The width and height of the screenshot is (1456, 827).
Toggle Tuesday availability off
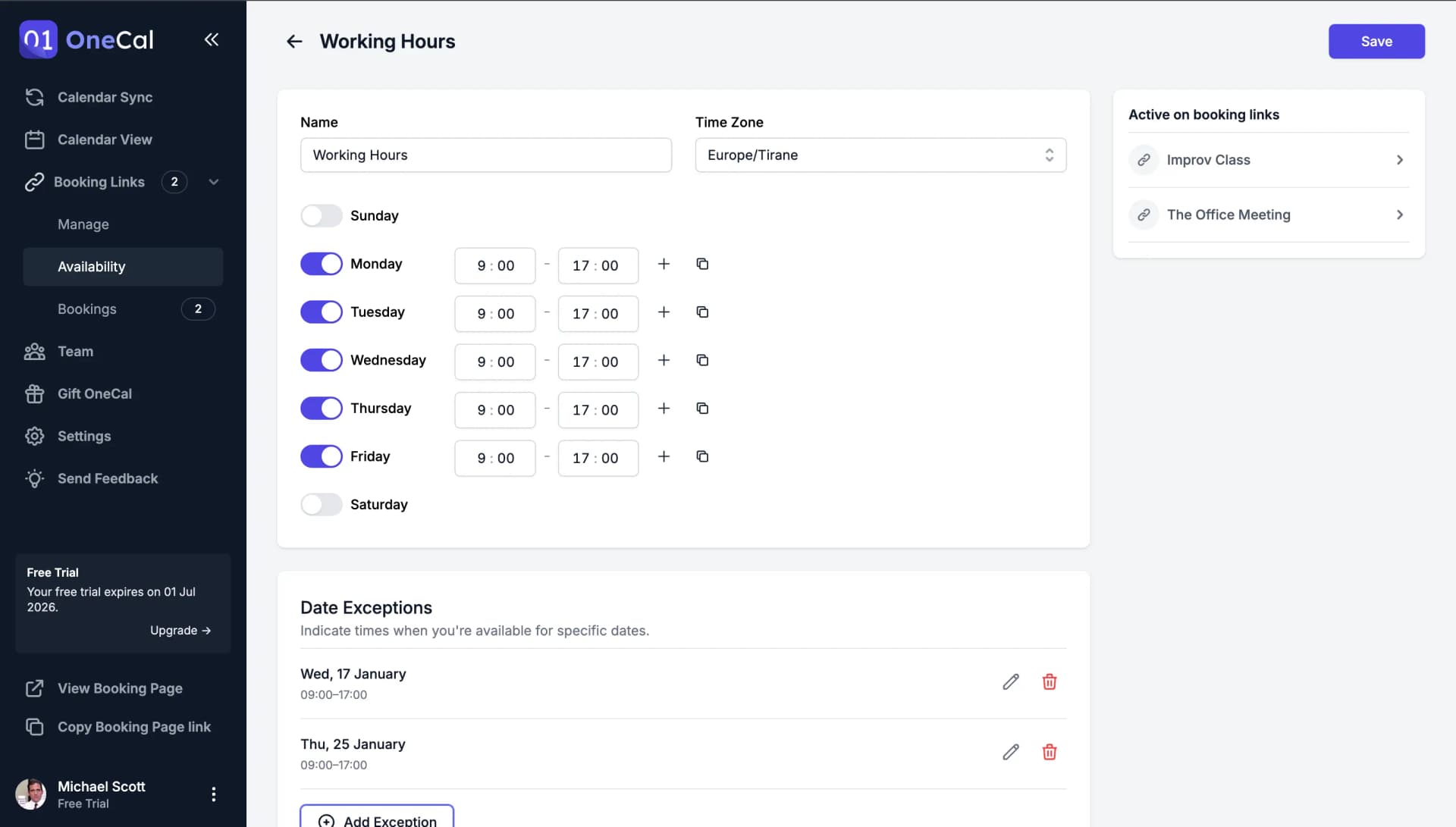coord(321,312)
